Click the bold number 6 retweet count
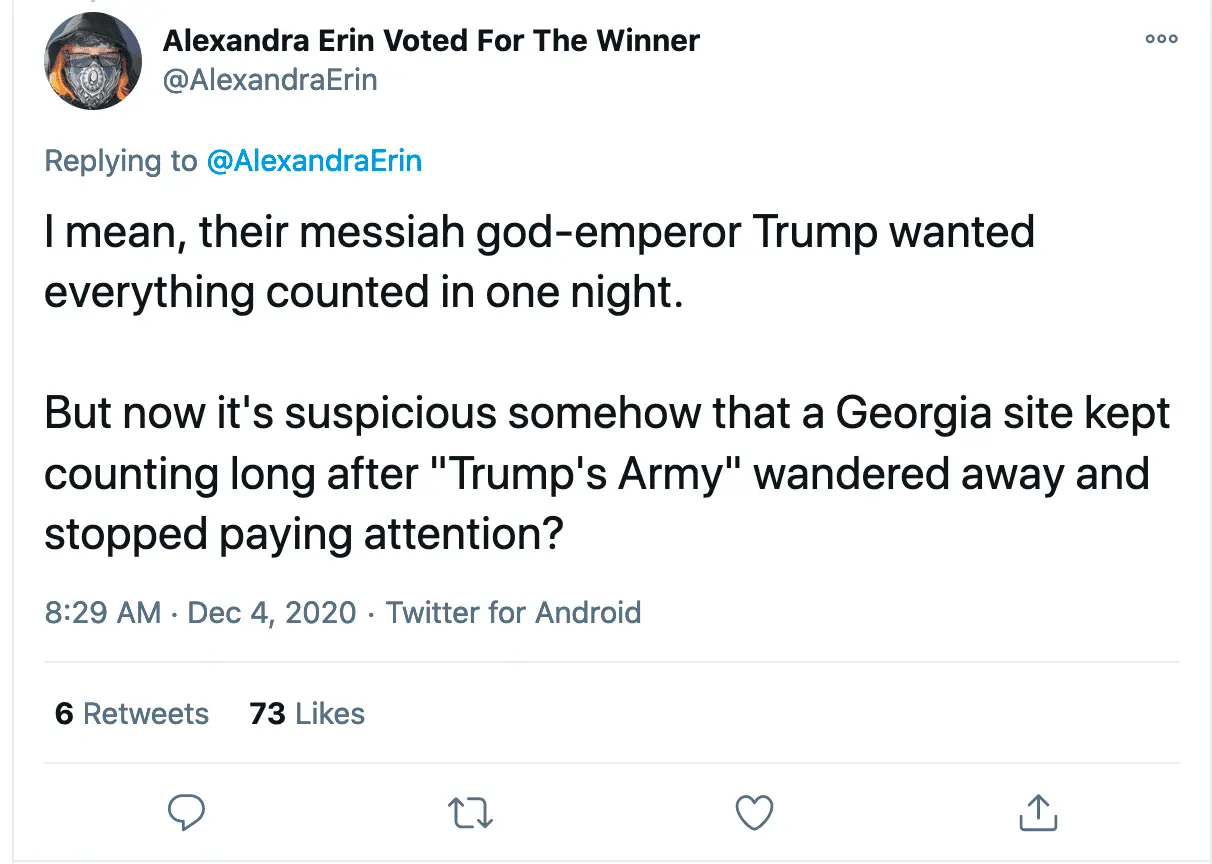This screenshot has height=864, width=1212. (x=64, y=714)
